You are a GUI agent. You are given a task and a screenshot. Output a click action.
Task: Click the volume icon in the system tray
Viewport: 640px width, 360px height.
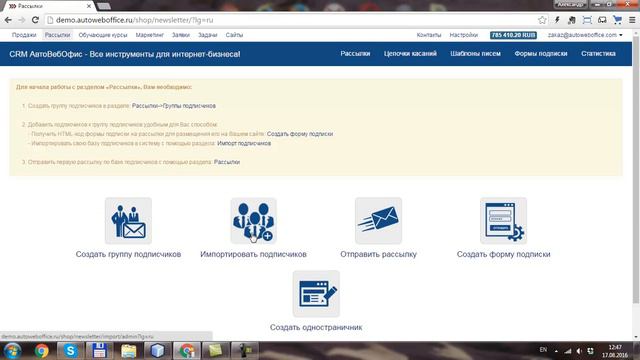(x=579, y=351)
